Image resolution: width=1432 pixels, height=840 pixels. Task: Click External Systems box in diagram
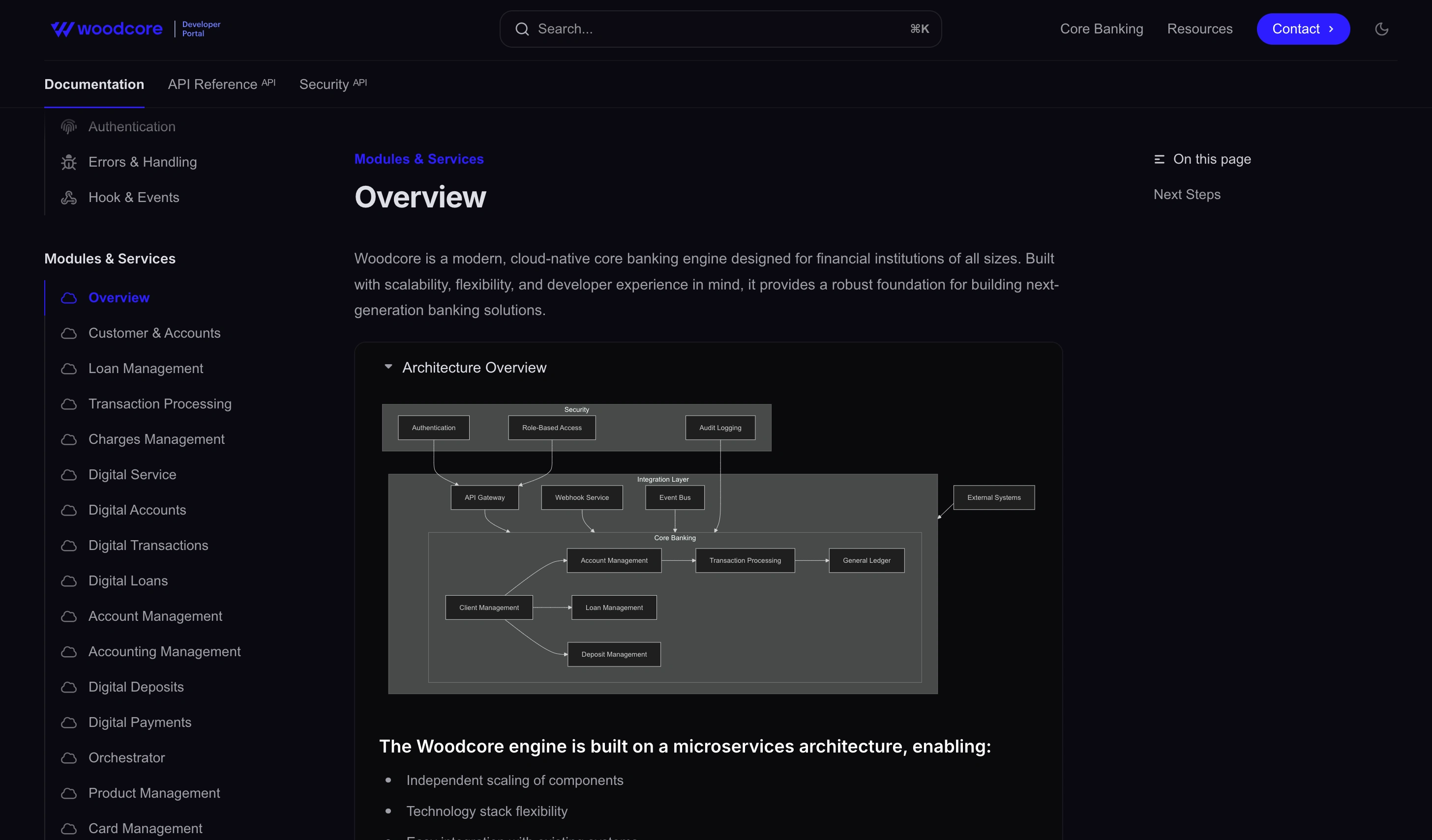point(994,497)
